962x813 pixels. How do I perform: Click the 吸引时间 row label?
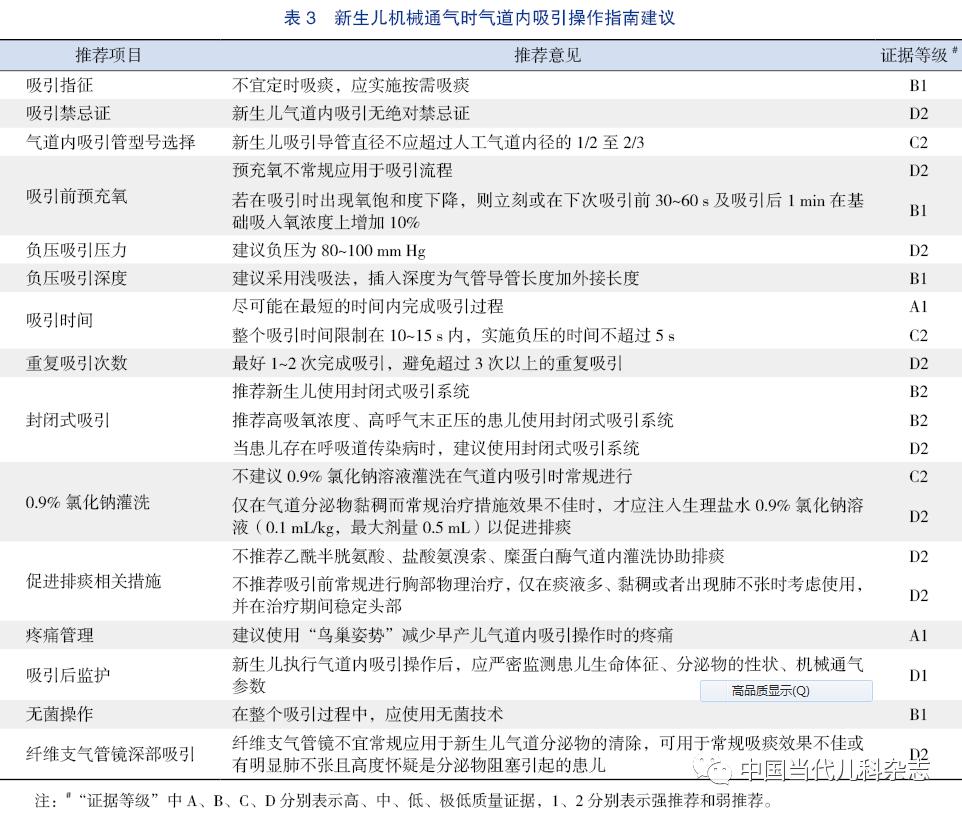[x=60, y=320]
